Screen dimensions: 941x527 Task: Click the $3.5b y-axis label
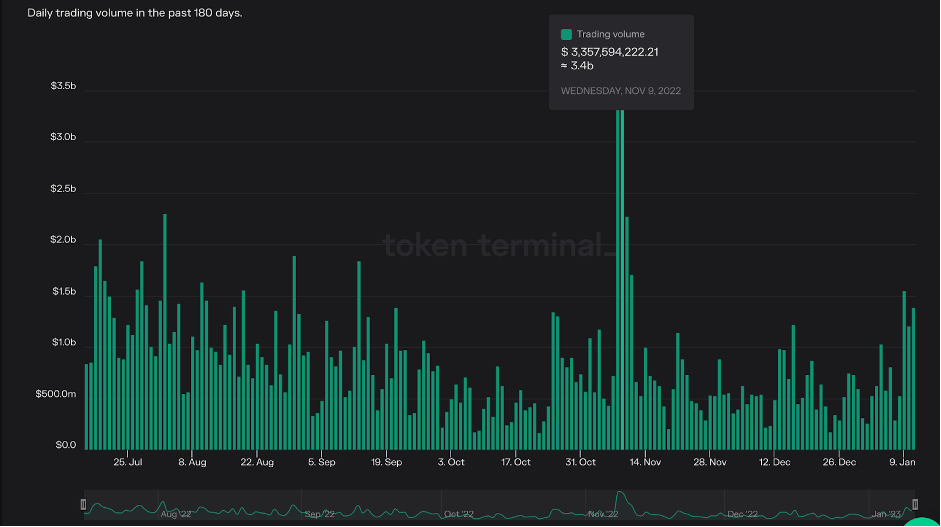[x=63, y=87]
